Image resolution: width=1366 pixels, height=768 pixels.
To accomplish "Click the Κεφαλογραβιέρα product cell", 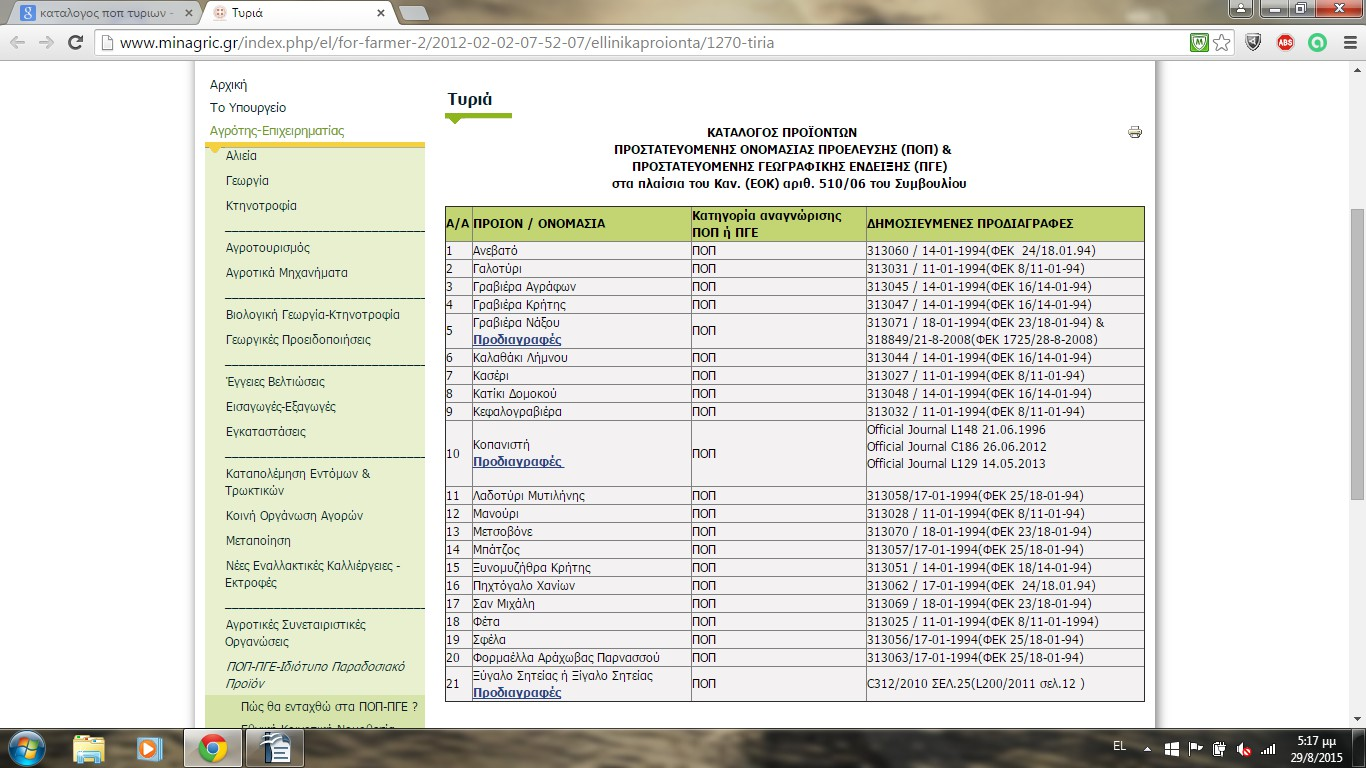I will (x=581, y=411).
